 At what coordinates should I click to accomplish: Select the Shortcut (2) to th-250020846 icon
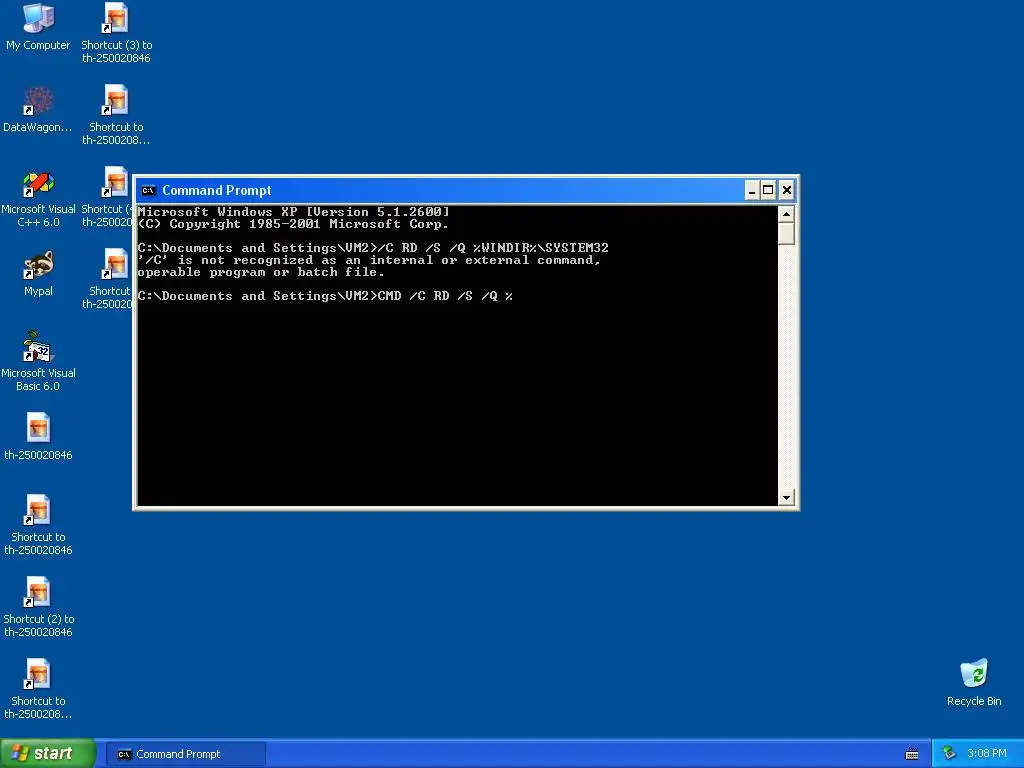[x=38, y=607]
